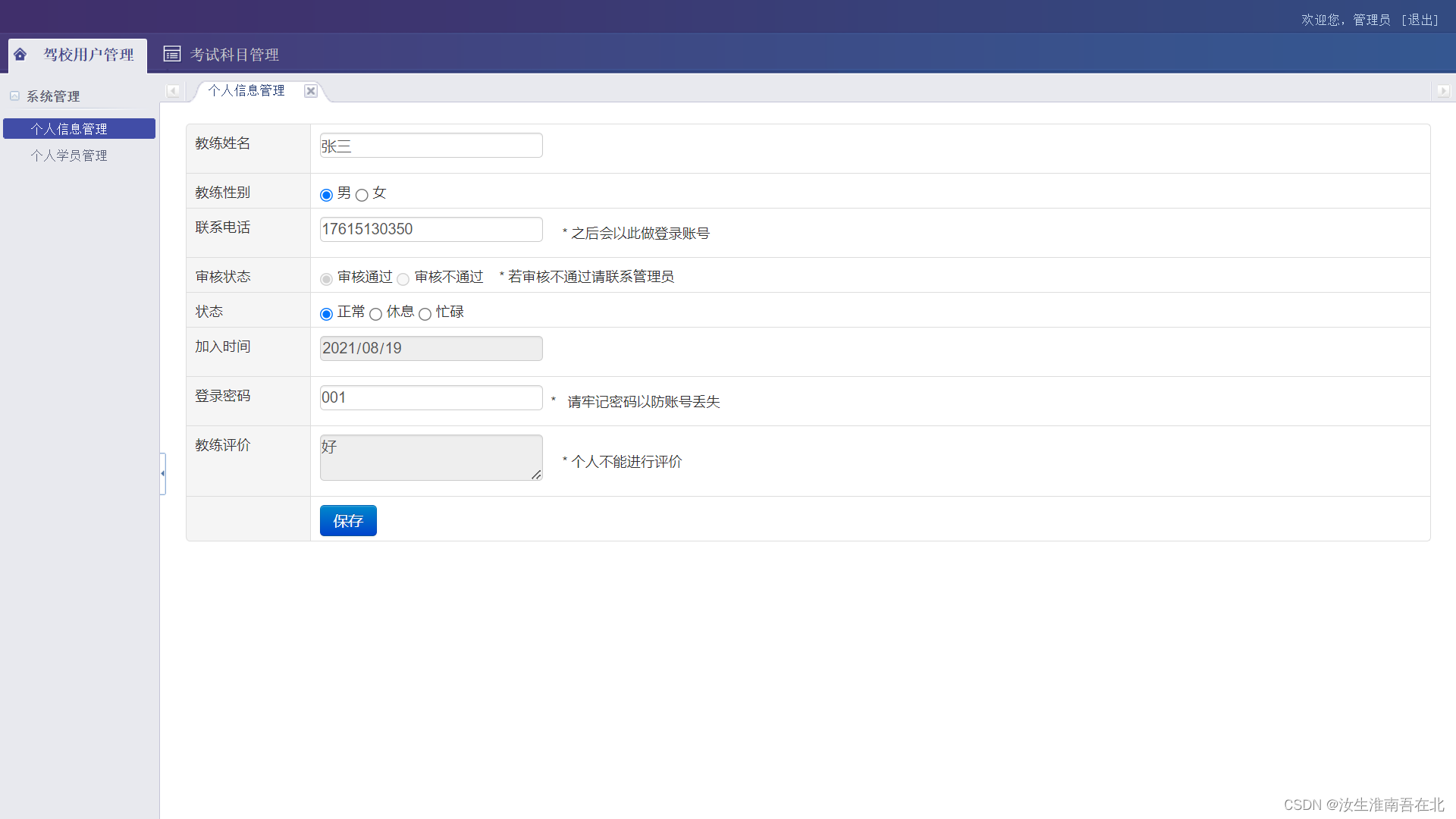Select the 正常 status radio button
This screenshot has height=819, width=1456.
click(x=327, y=314)
